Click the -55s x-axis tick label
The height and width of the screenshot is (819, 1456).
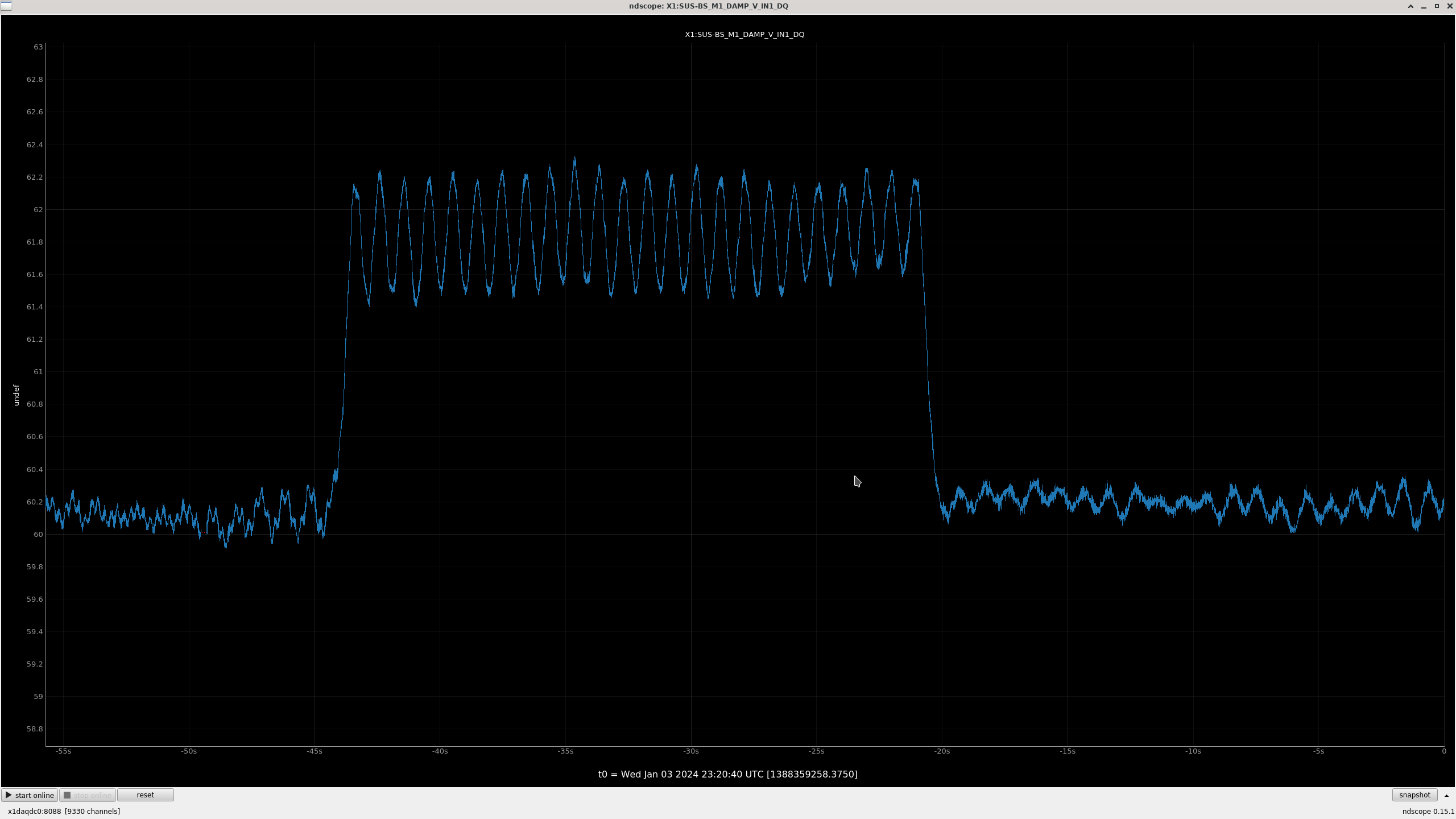pyautogui.click(x=63, y=751)
